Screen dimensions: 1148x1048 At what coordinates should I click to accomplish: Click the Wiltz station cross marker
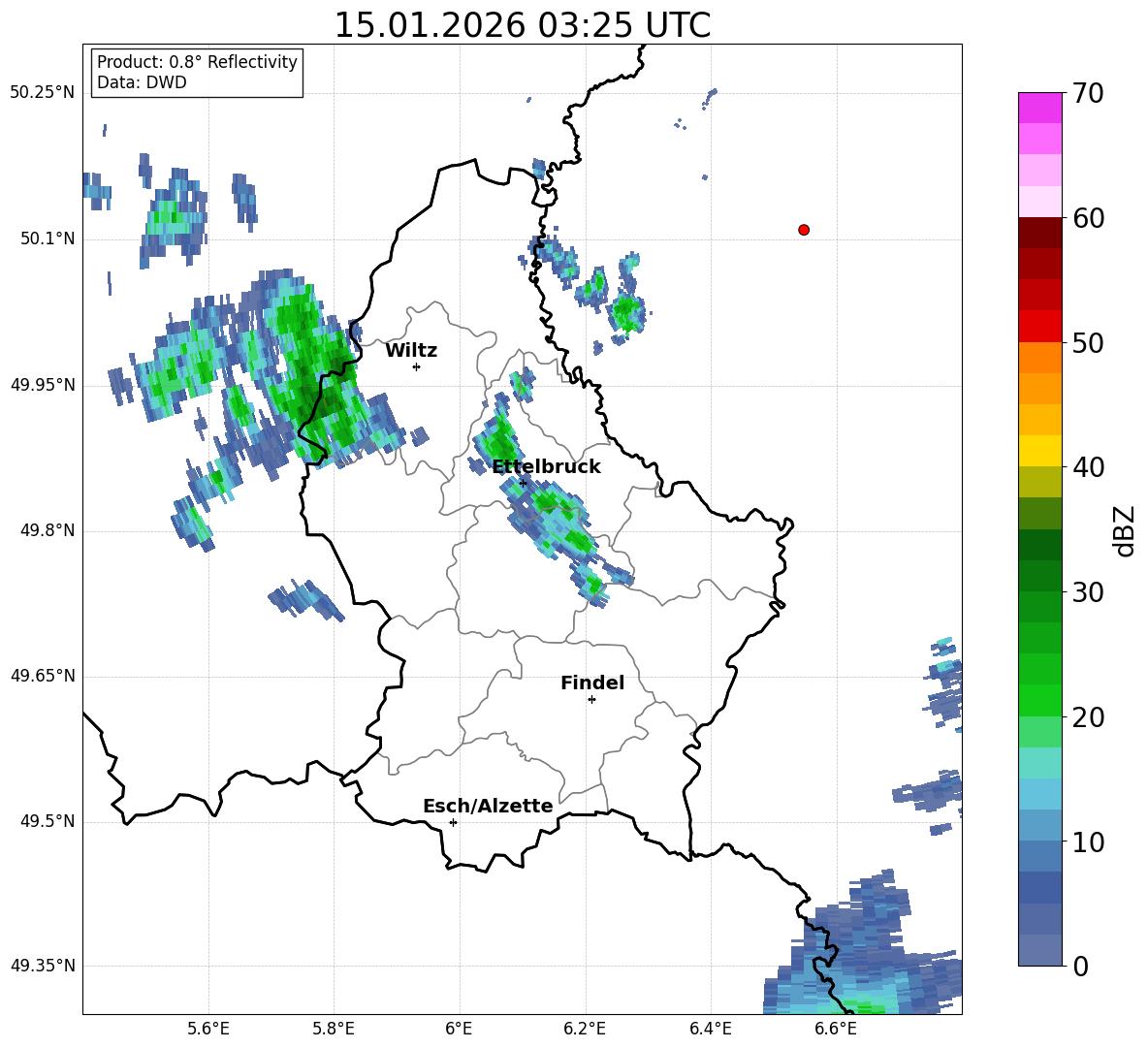click(x=417, y=366)
